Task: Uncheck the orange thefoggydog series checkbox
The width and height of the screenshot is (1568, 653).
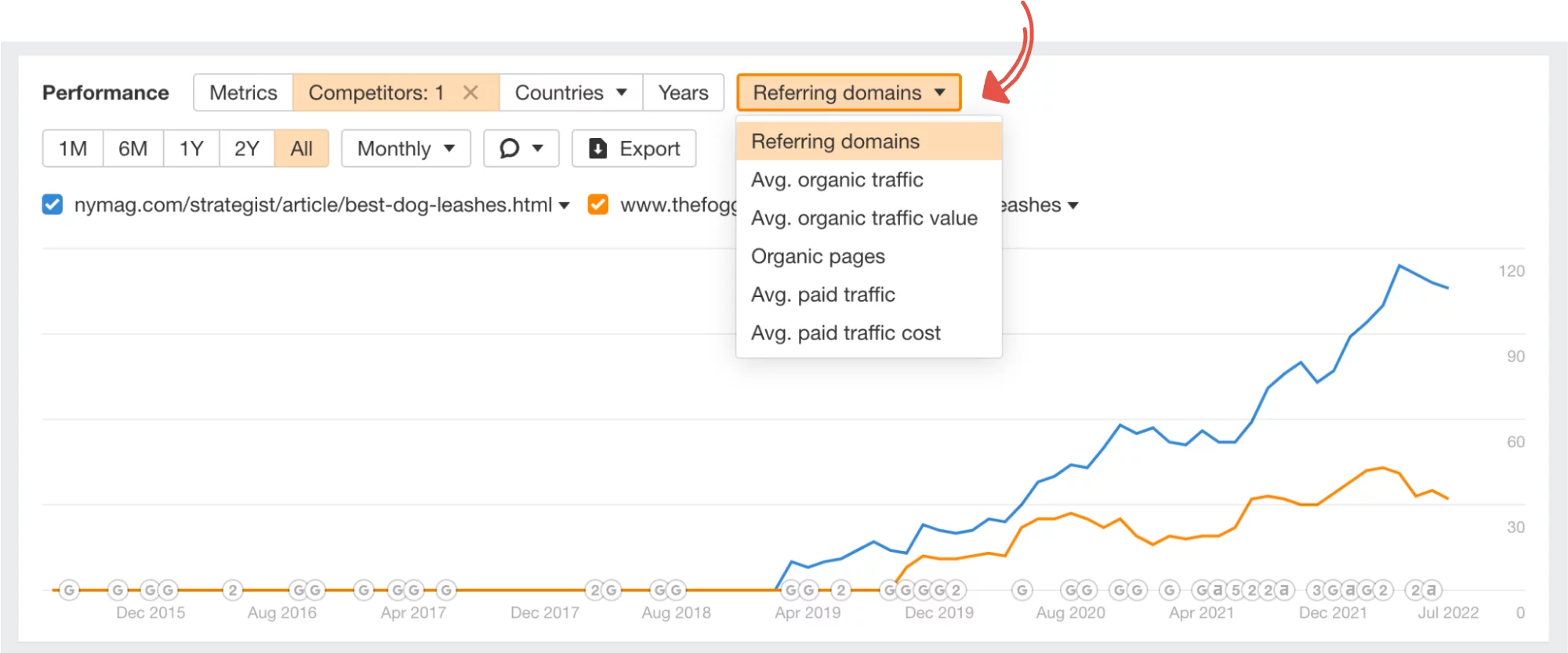Action: 598,205
